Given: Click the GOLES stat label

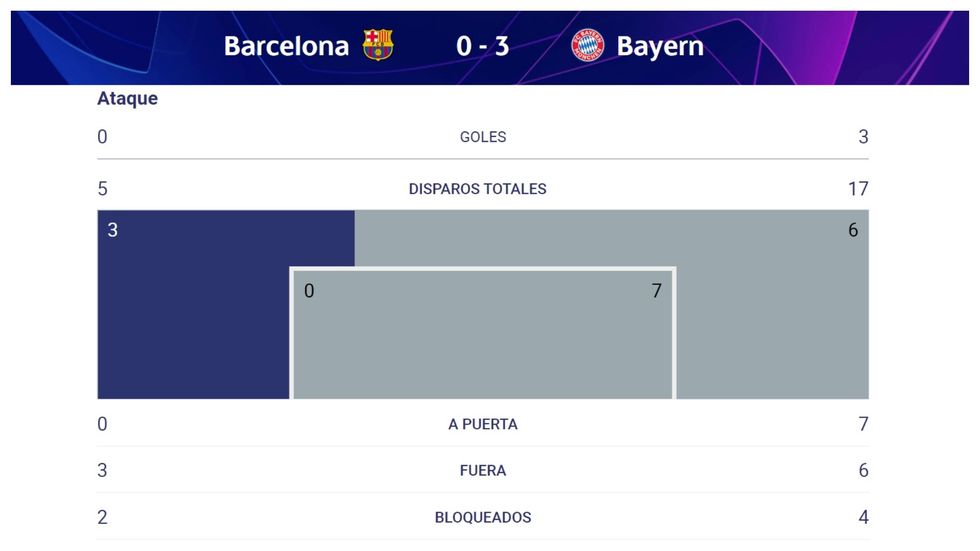Looking at the screenshot, I should click(483, 137).
